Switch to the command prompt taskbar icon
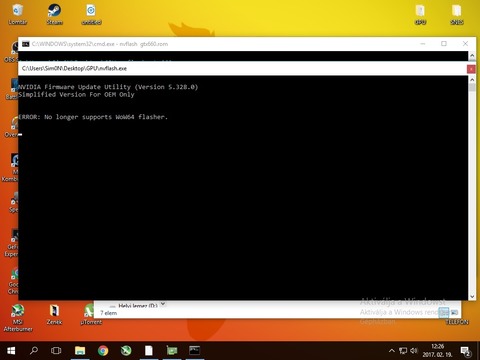Screen dimensions: 480x360 194,351
